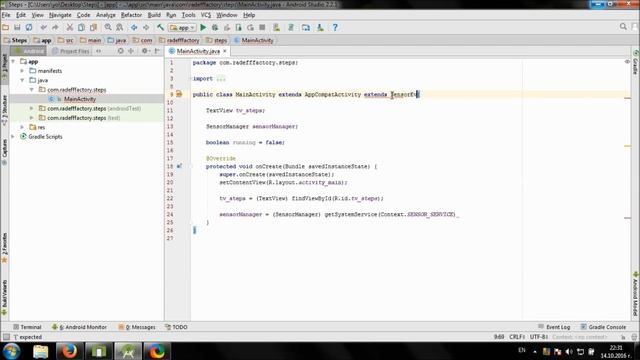Image resolution: width=640 pixels, height=360 pixels.
Task: Click the Open folder toolbar icon
Action: pos(6,27)
